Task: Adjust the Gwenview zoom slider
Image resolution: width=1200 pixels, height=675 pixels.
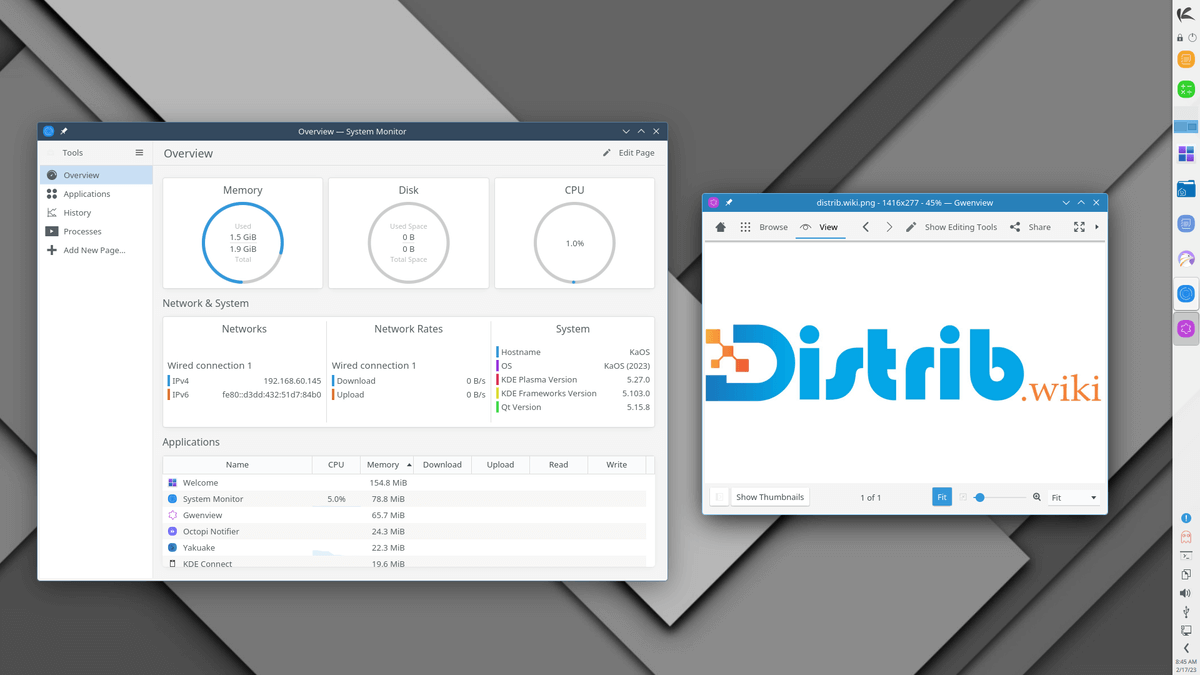Action: click(1000, 497)
